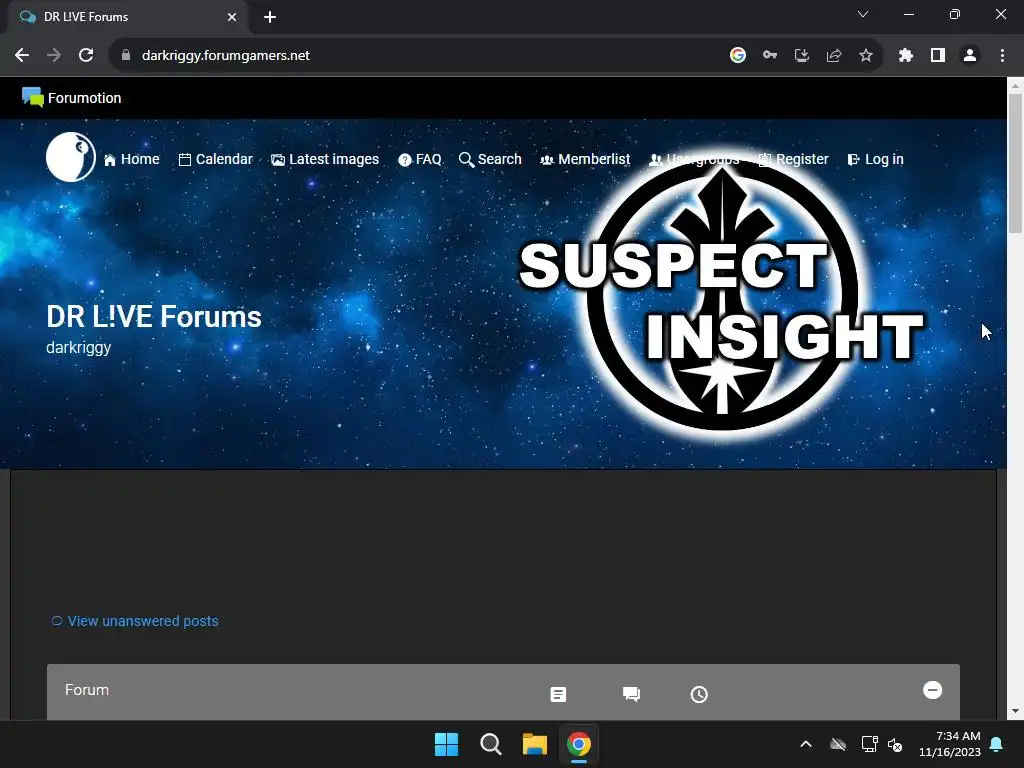Open the Chrome profile avatar
Image resolution: width=1024 pixels, height=768 pixels.
tap(970, 56)
